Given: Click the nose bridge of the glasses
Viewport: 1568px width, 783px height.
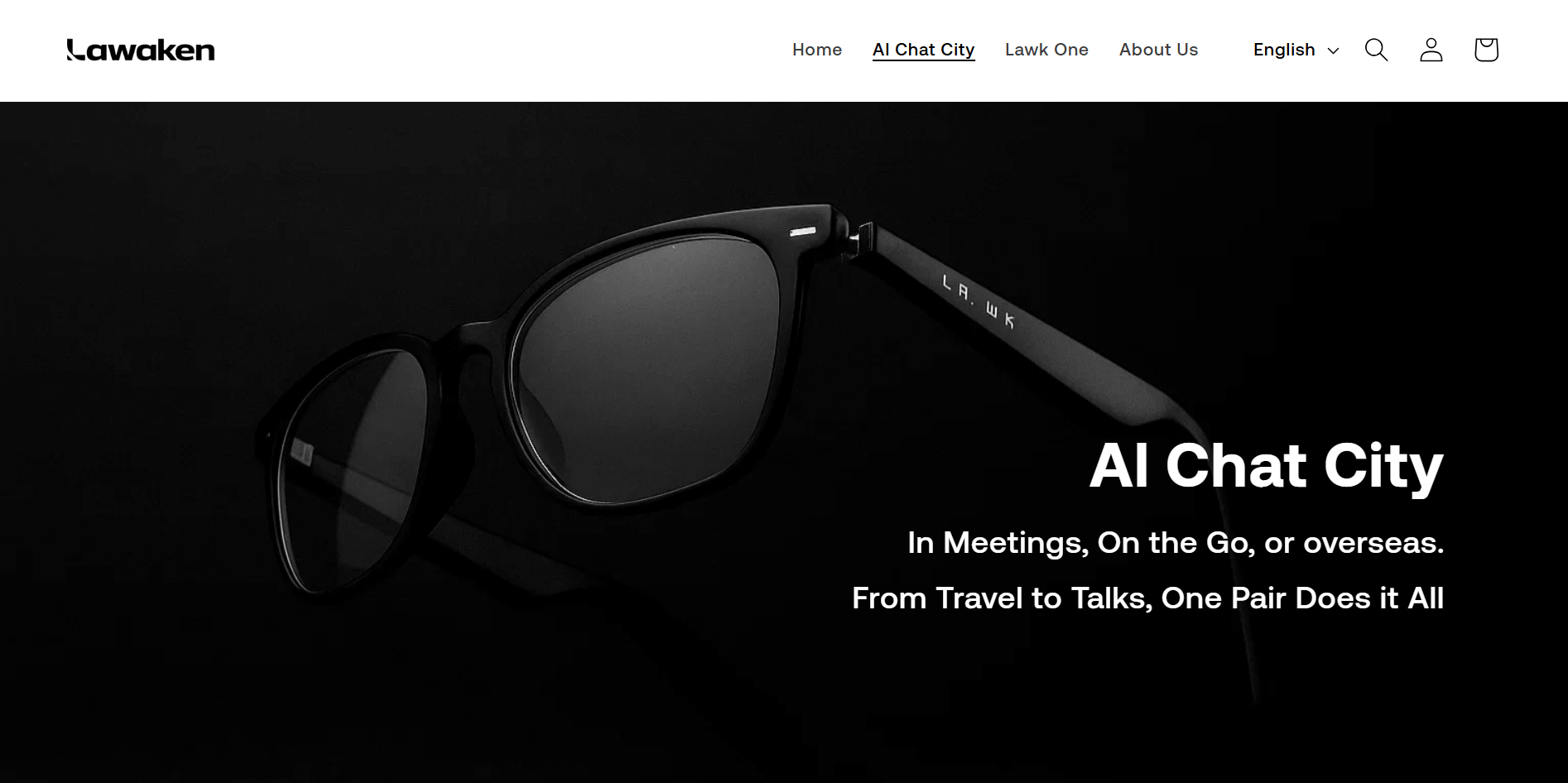Looking at the screenshot, I should (x=472, y=348).
